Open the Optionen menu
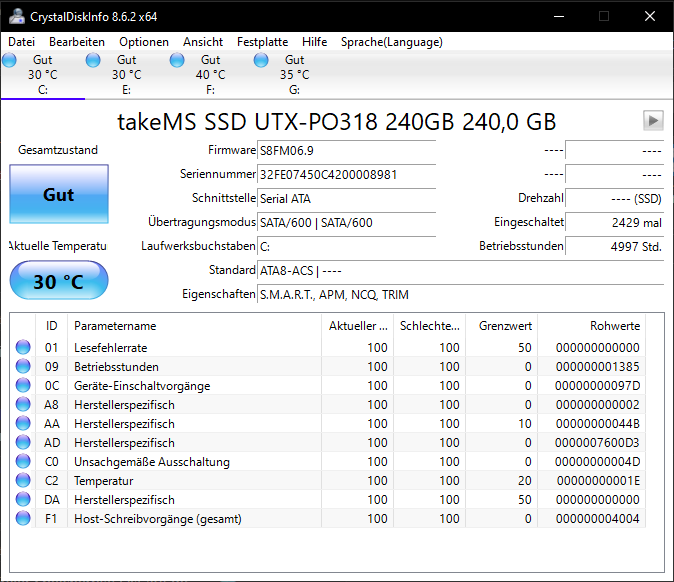674x582 pixels. (x=144, y=42)
